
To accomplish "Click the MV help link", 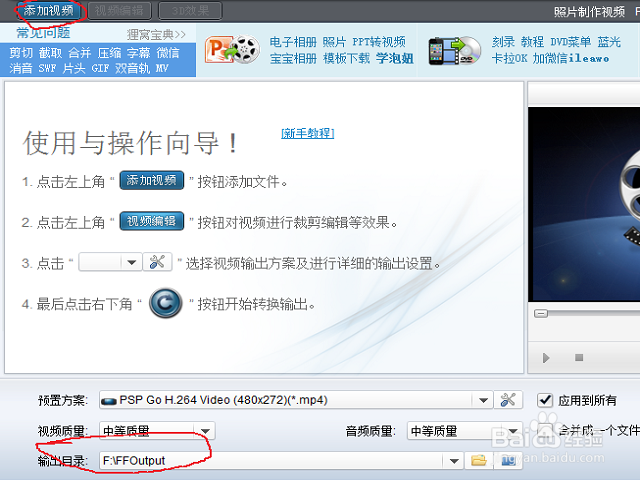I will [162, 68].
